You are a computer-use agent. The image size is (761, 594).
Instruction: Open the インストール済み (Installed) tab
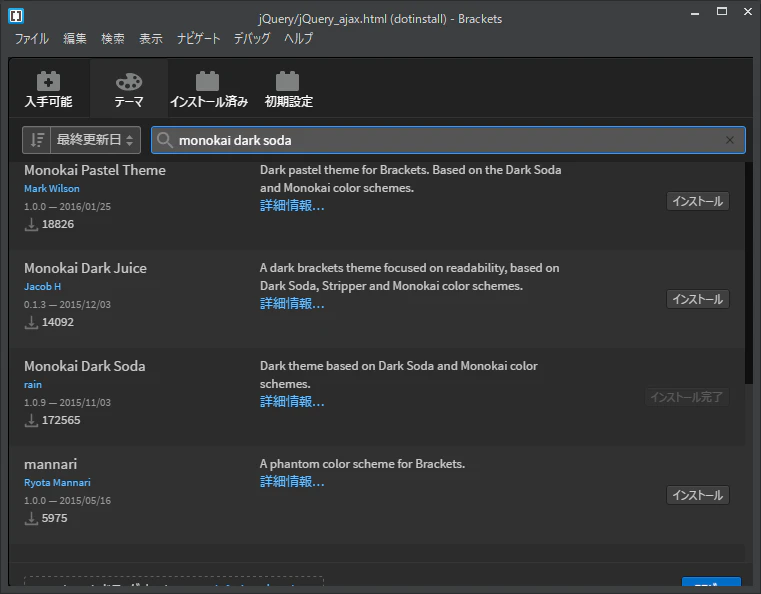209,89
